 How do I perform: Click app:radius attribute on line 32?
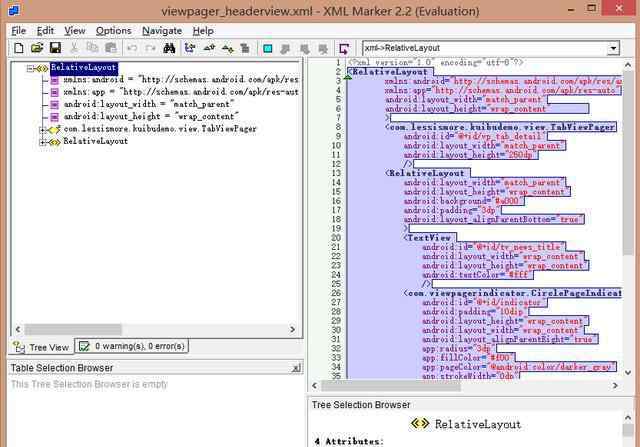[x=458, y=349]
